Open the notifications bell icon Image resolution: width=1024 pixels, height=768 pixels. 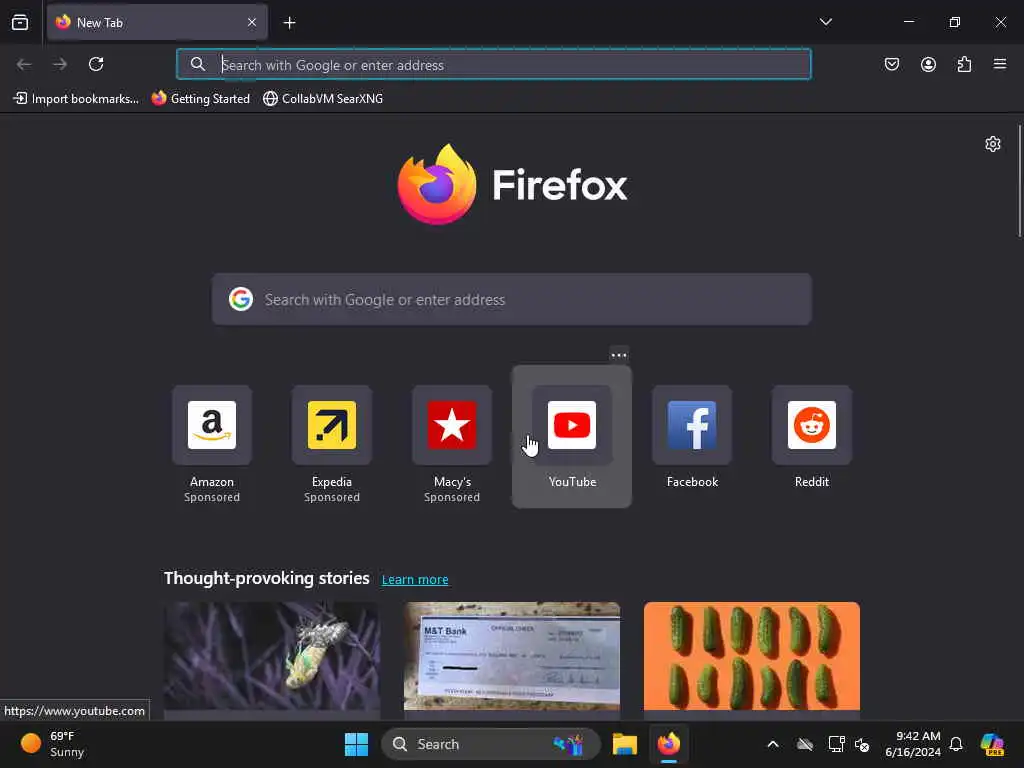point(956,744)
